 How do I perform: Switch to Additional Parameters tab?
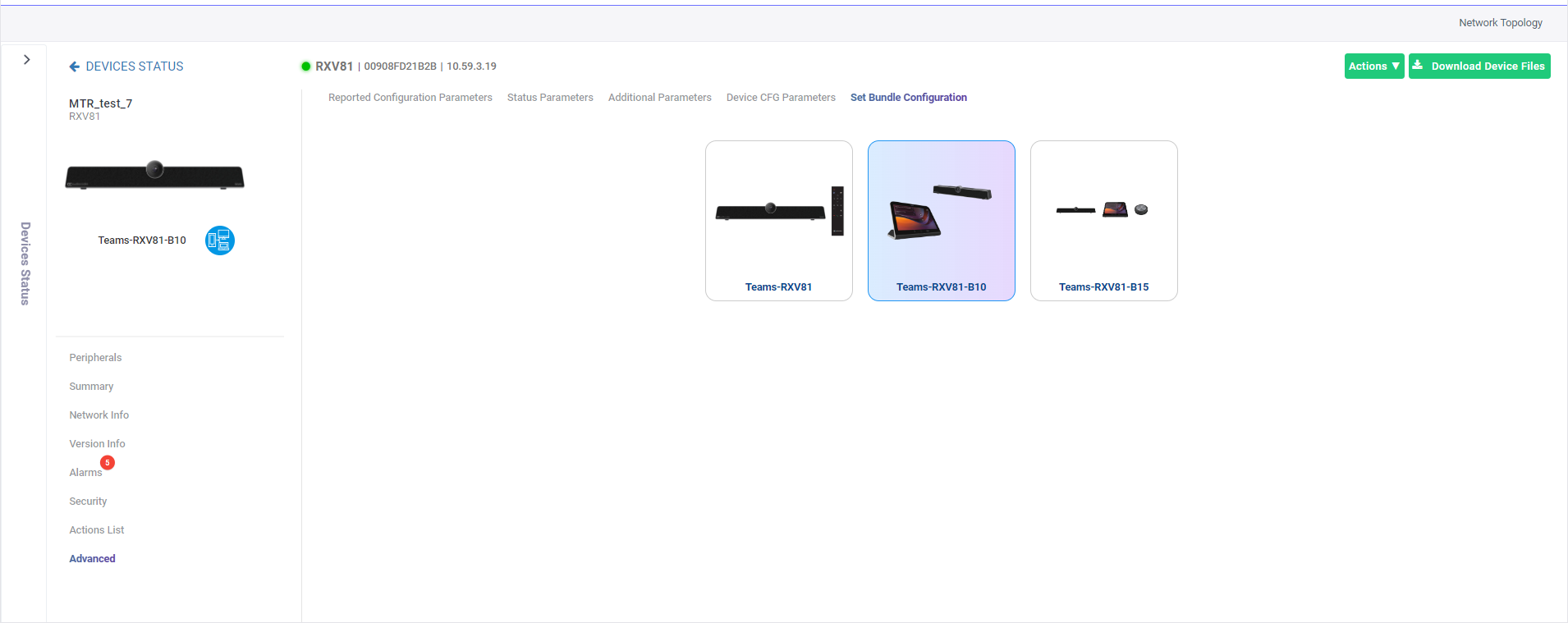coord(660,98)
